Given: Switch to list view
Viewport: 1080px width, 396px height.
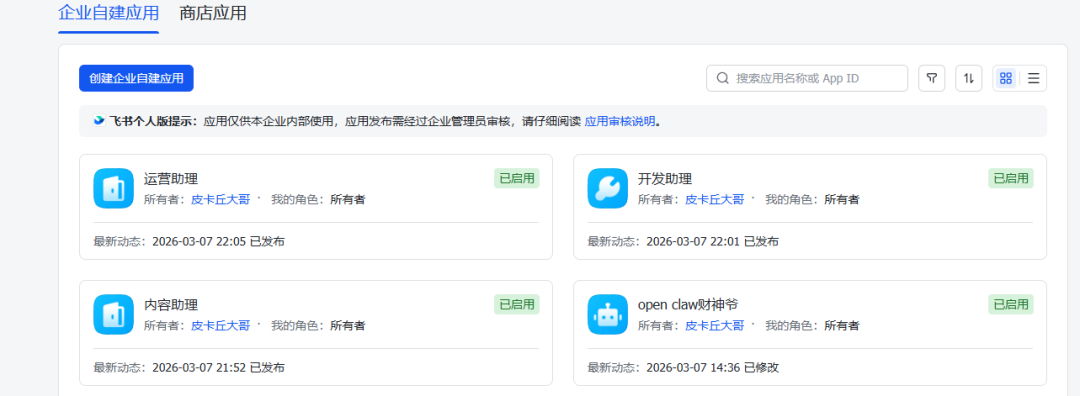Looking at the screenshot, I should coord(1033,79).
